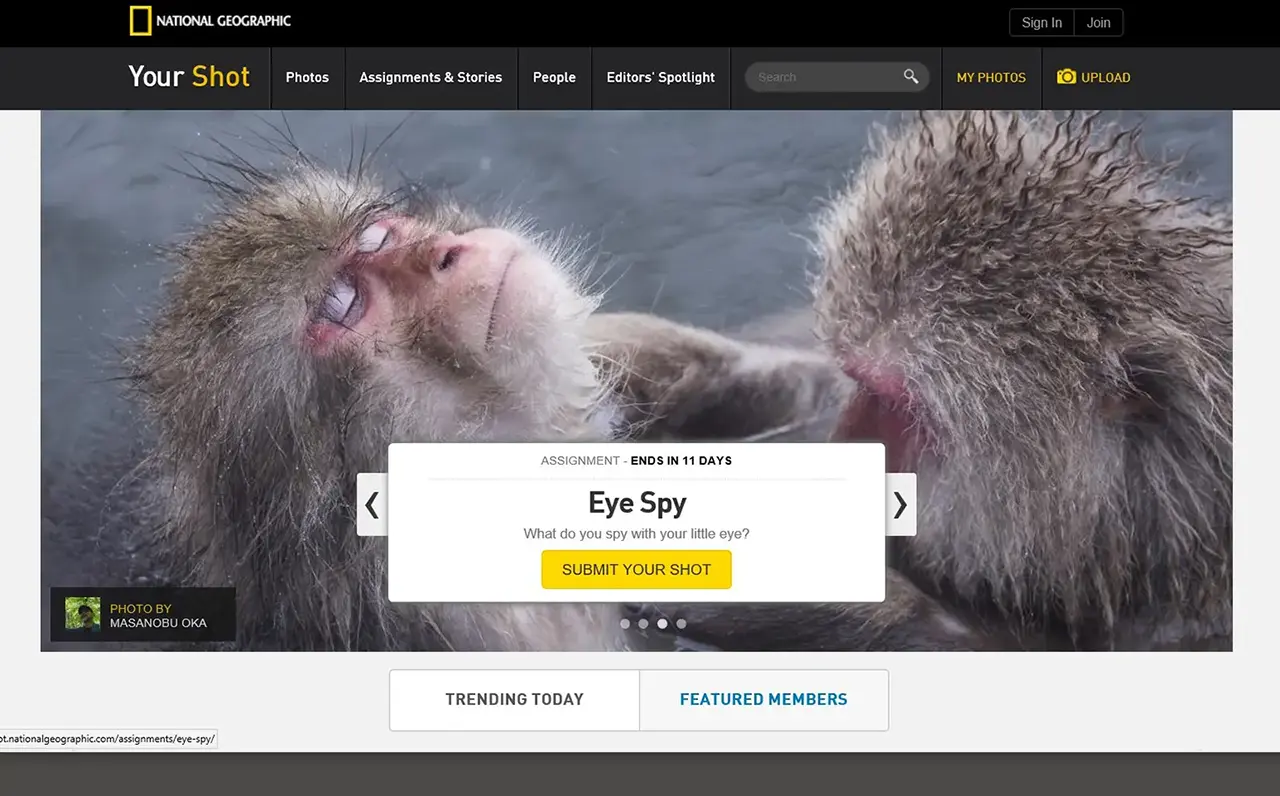
Task: Go to previous slide with left arrow
Action: pyautogui.click(x=372, y=504)
